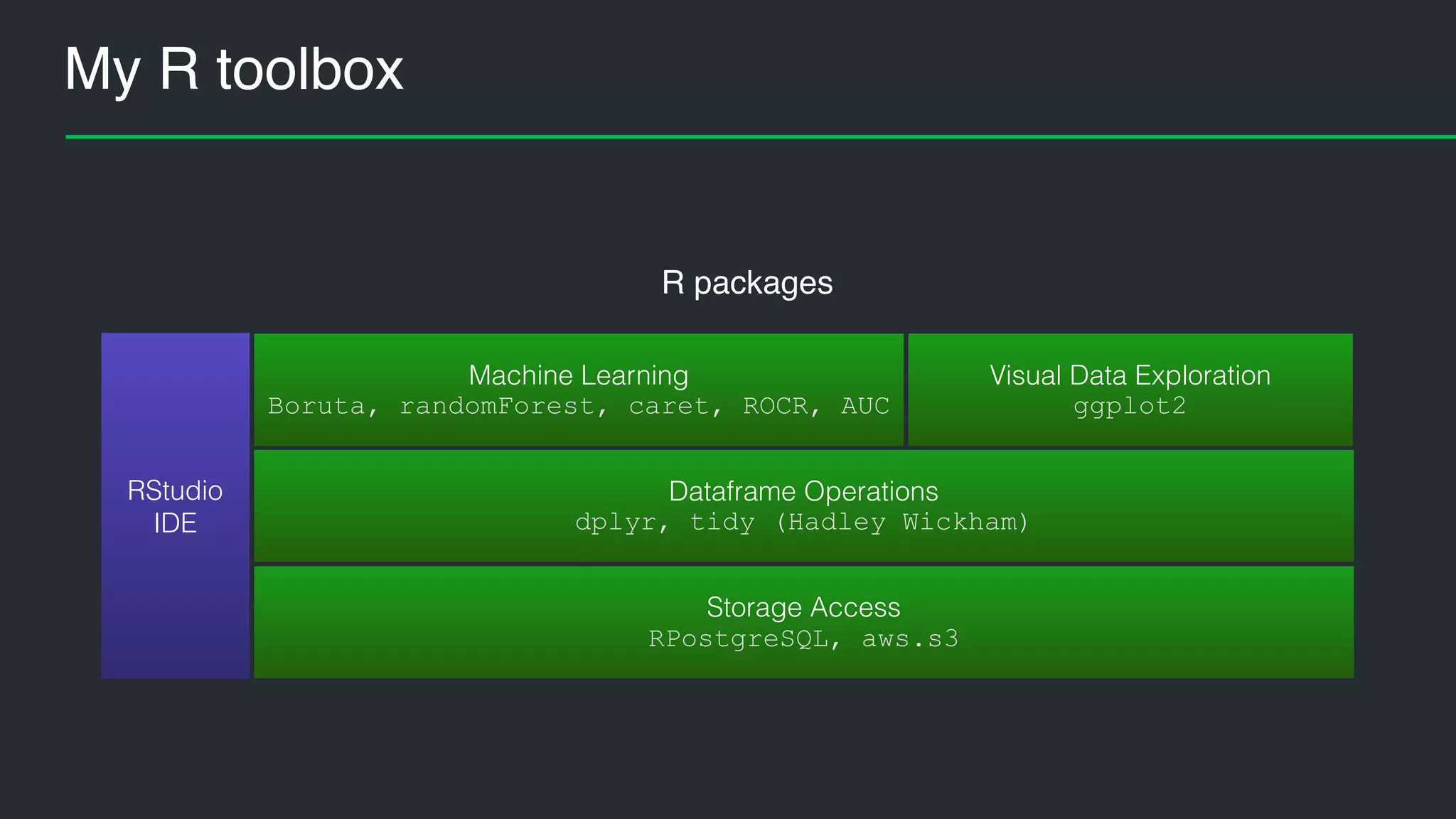Click the '(Hadley Wickham)' text
Image resolution: width=1456 pixels, height=819 pixels.
[x=902, y=523]
